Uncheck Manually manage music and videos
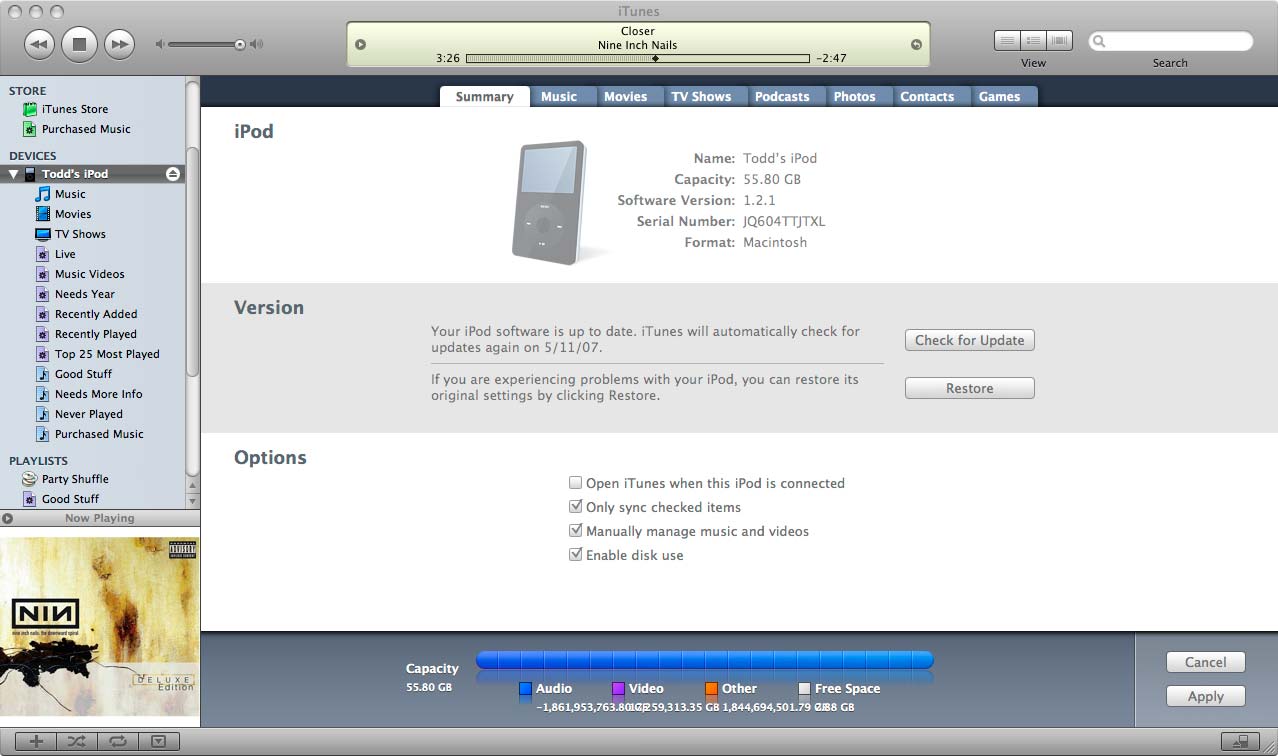The width and height of the screenshot is (1278, 756). (x=575, y=531)
